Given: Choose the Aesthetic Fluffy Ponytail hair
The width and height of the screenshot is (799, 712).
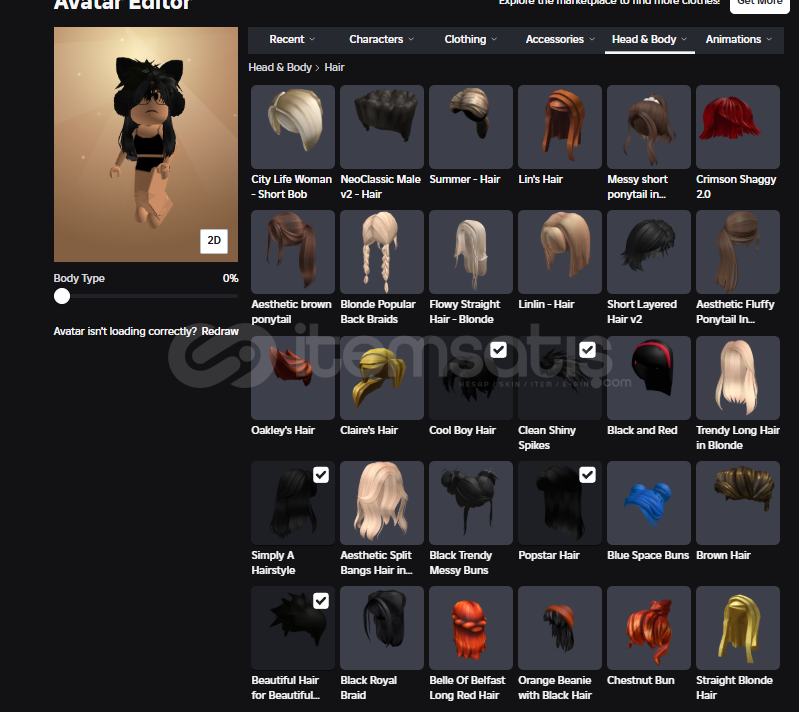Looking at the screenshot, I should (737, 252).
